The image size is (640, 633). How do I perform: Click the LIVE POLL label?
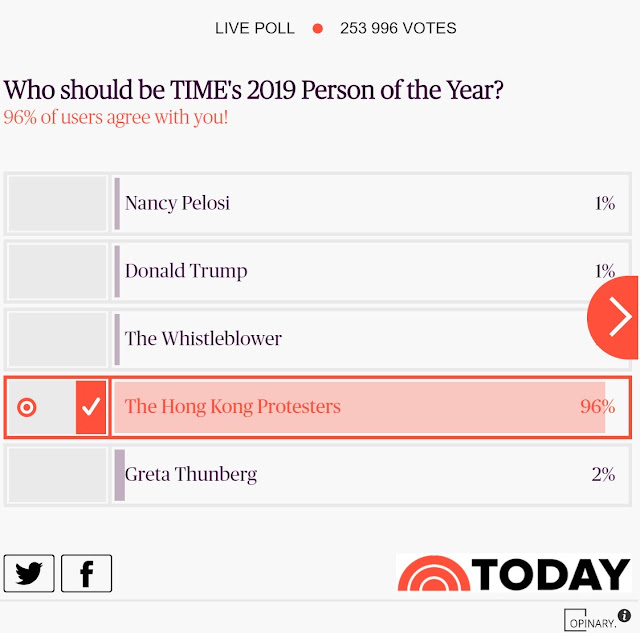(x=255, y=28)
